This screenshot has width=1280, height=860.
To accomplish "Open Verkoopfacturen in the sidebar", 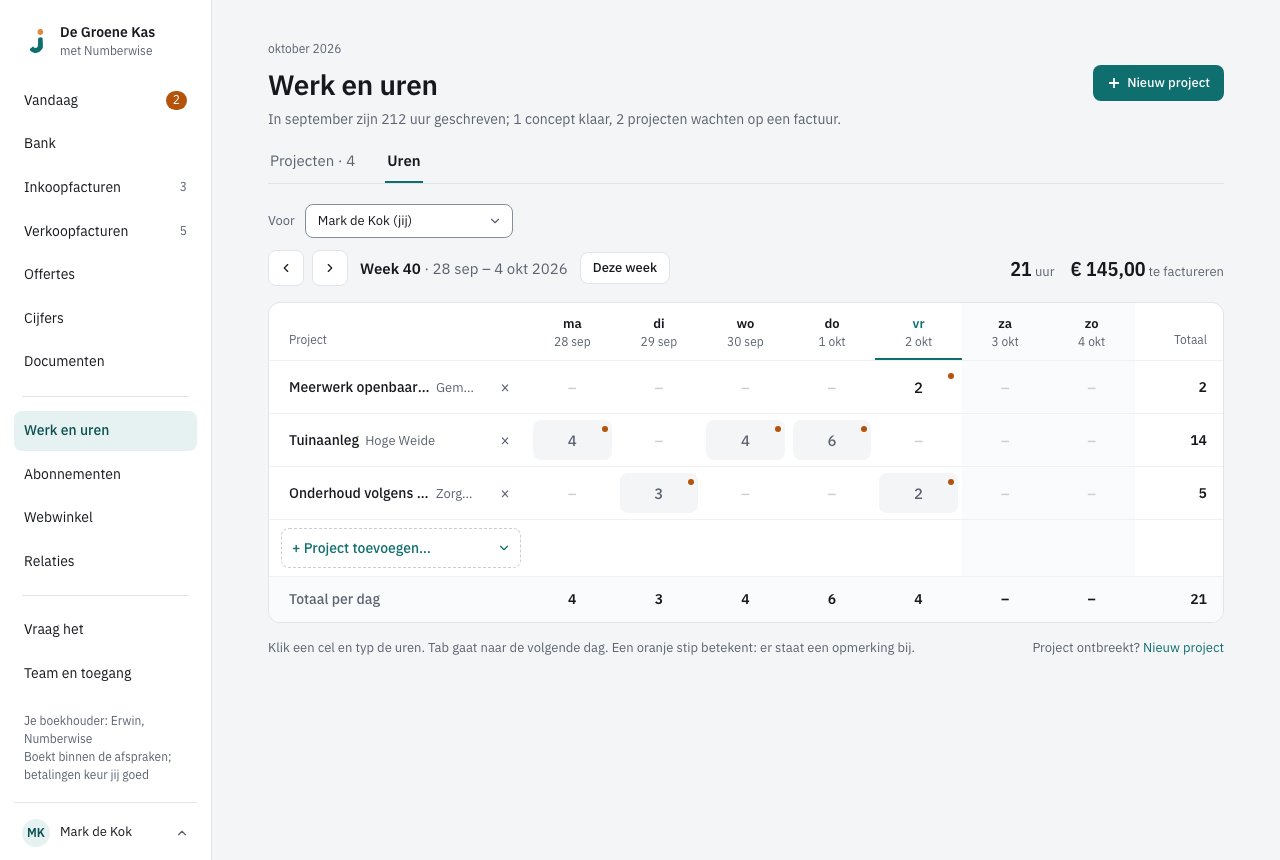I will 105,231.
